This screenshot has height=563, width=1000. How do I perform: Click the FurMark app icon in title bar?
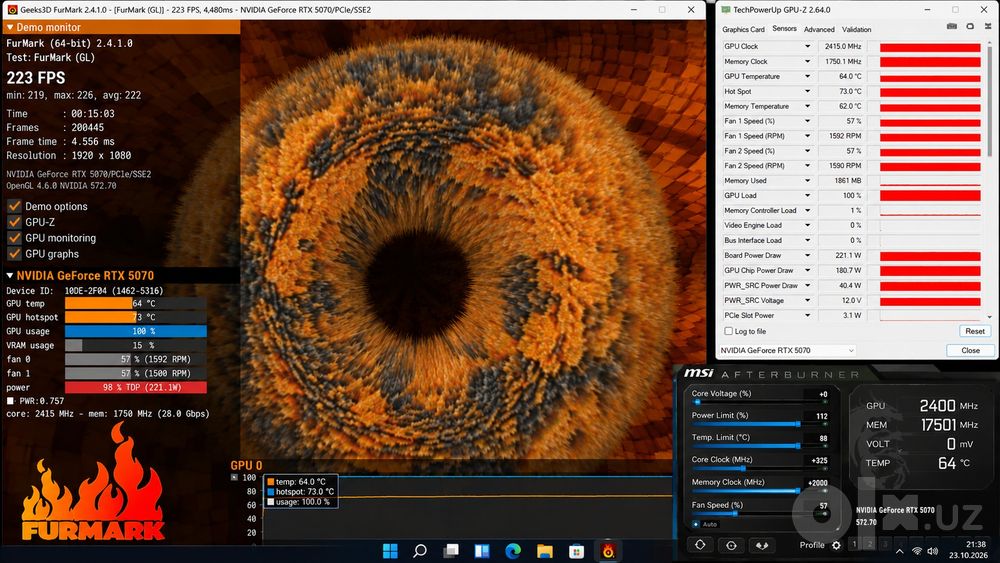coord(12,10)
